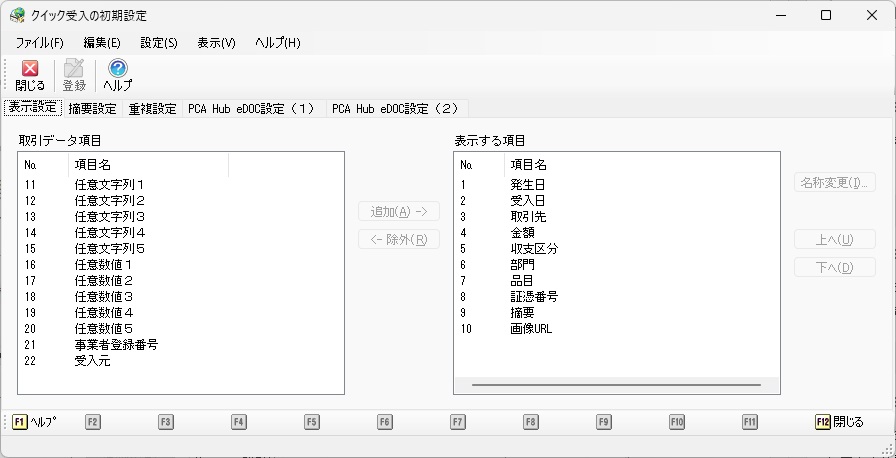The height and width of the screenshot is (458, 896).
Task: Select 任意文字列１ in the left list
Action: tap(110, 185)
